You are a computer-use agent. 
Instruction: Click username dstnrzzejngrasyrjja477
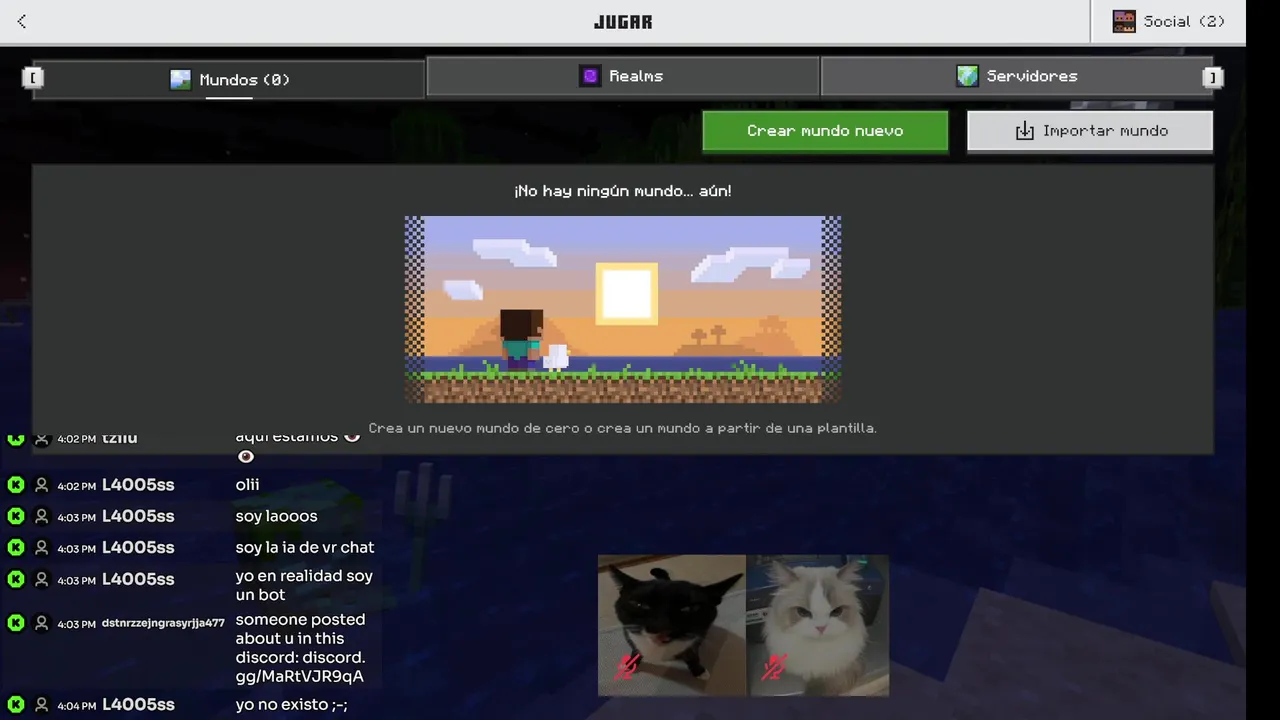click(x=163, y=623)
